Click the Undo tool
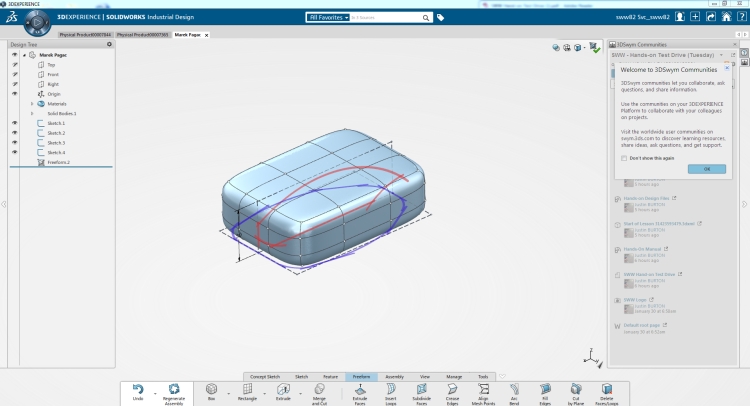 [138, 388]
